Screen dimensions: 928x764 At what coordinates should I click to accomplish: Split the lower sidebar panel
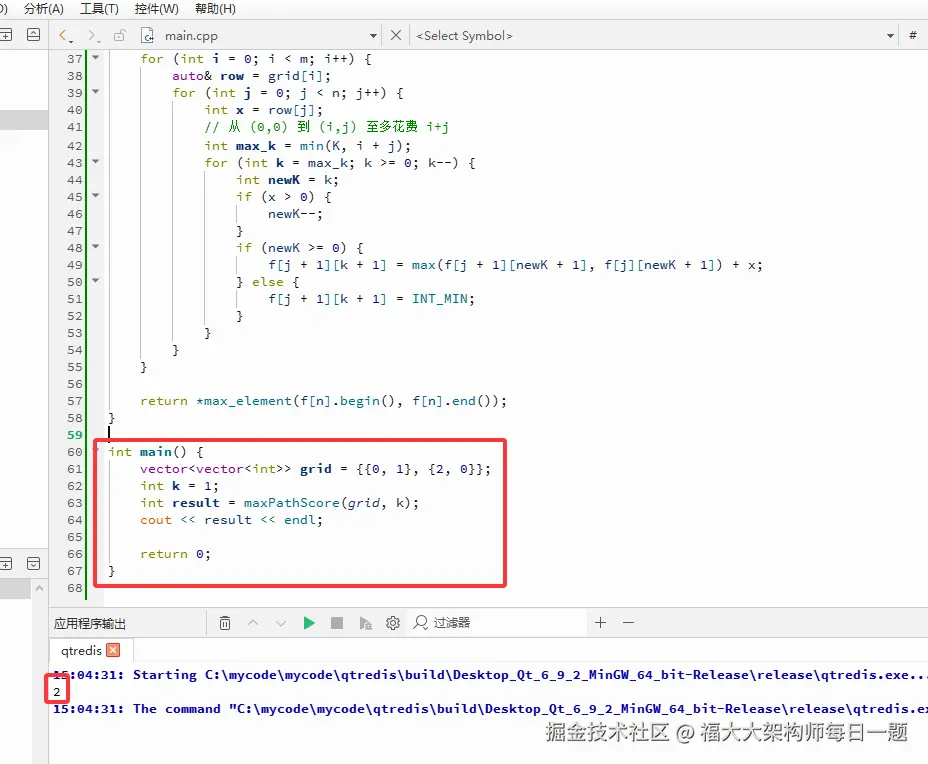(6, 563)
